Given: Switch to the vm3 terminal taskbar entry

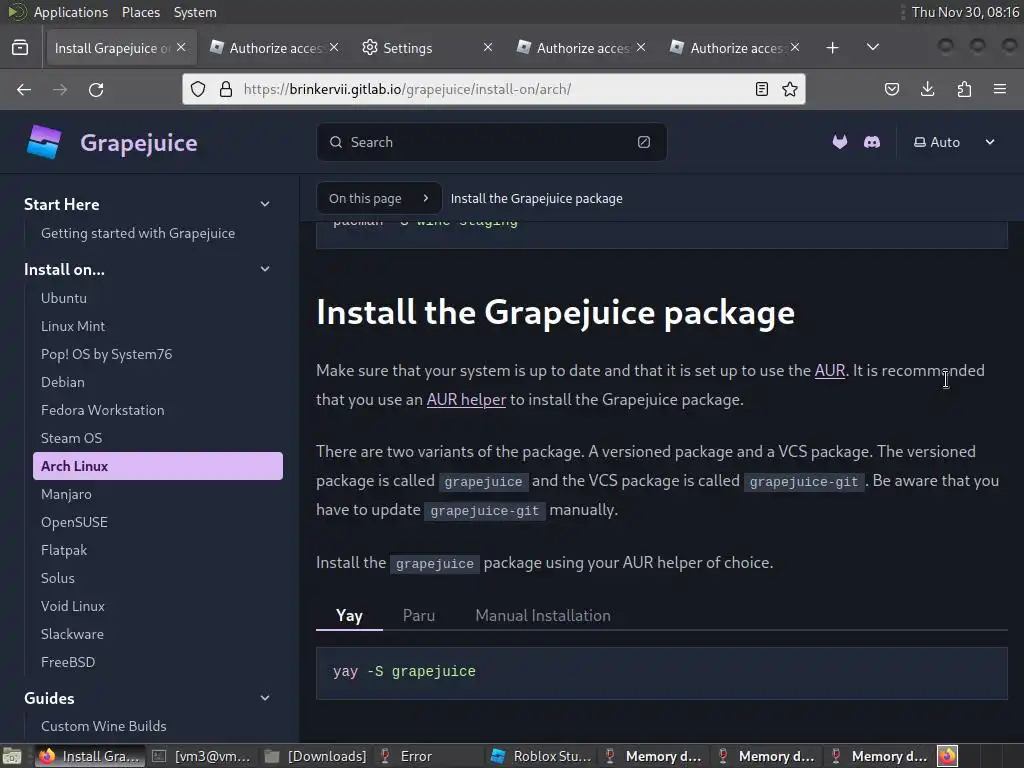Looking at the screenshot, I should (204, 756).
